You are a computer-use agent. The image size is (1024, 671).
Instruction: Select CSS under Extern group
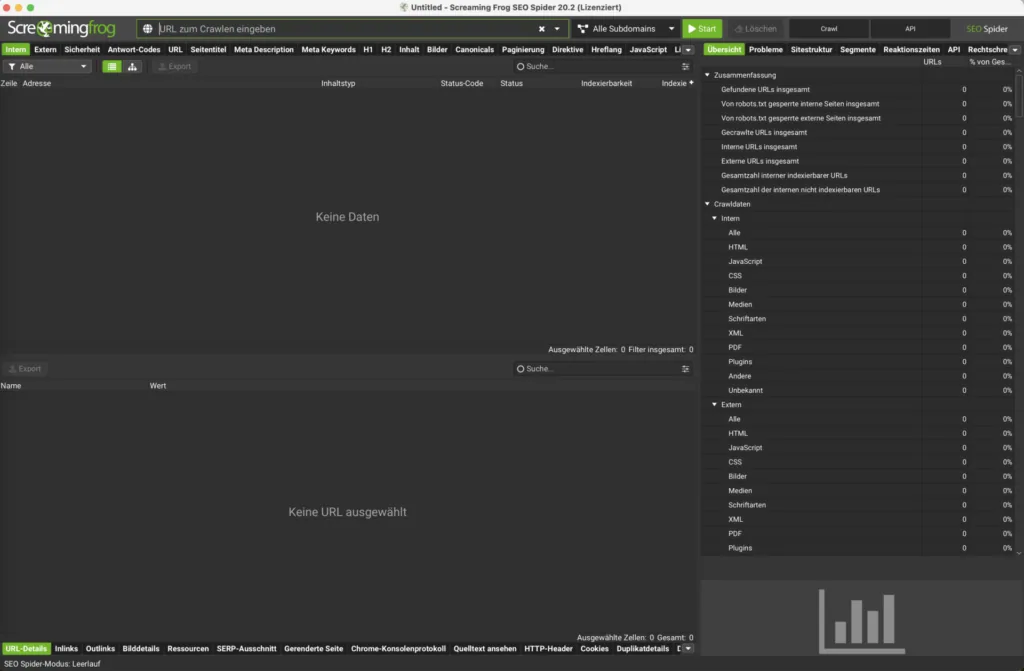pyautogui.click(x=858, y=462)
